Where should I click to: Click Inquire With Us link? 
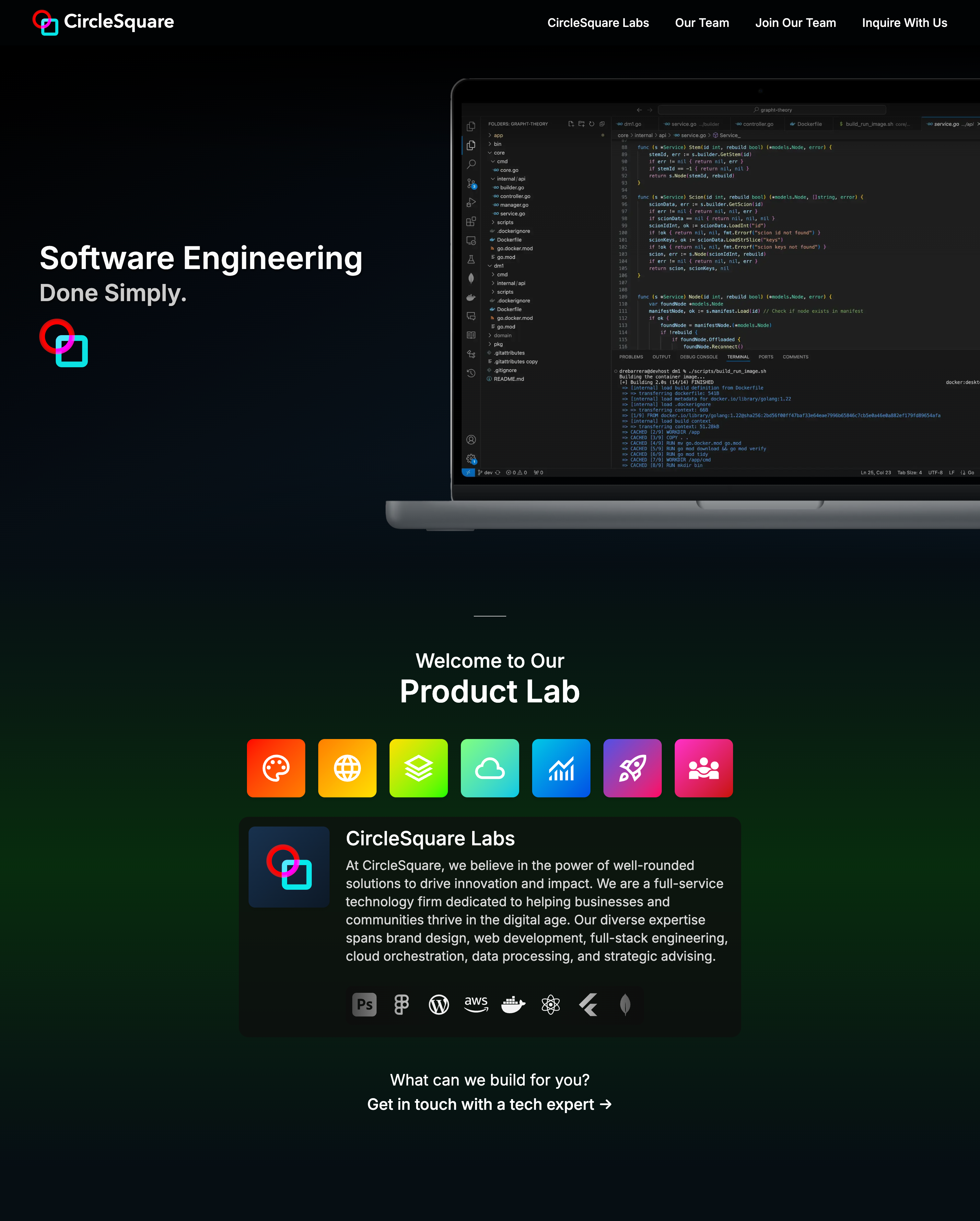(904, 23)
